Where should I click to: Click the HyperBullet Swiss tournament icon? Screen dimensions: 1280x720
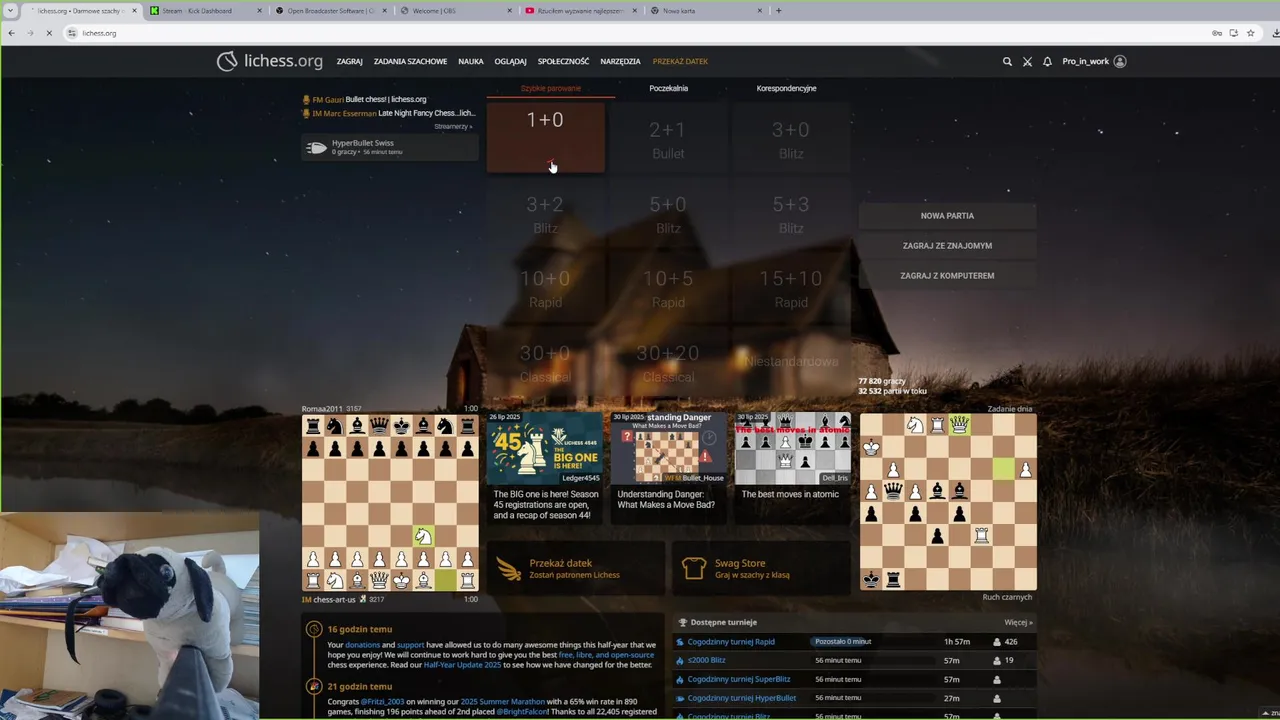pyautogui.click(x=317, y=147)
